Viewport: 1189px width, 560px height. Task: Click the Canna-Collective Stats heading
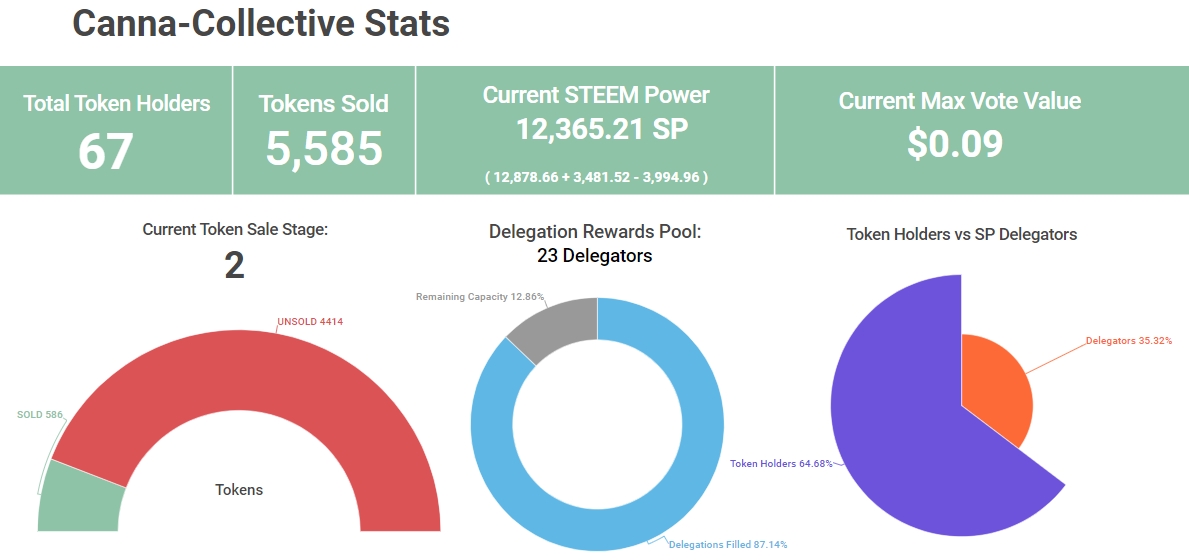(x=261, y=24)
